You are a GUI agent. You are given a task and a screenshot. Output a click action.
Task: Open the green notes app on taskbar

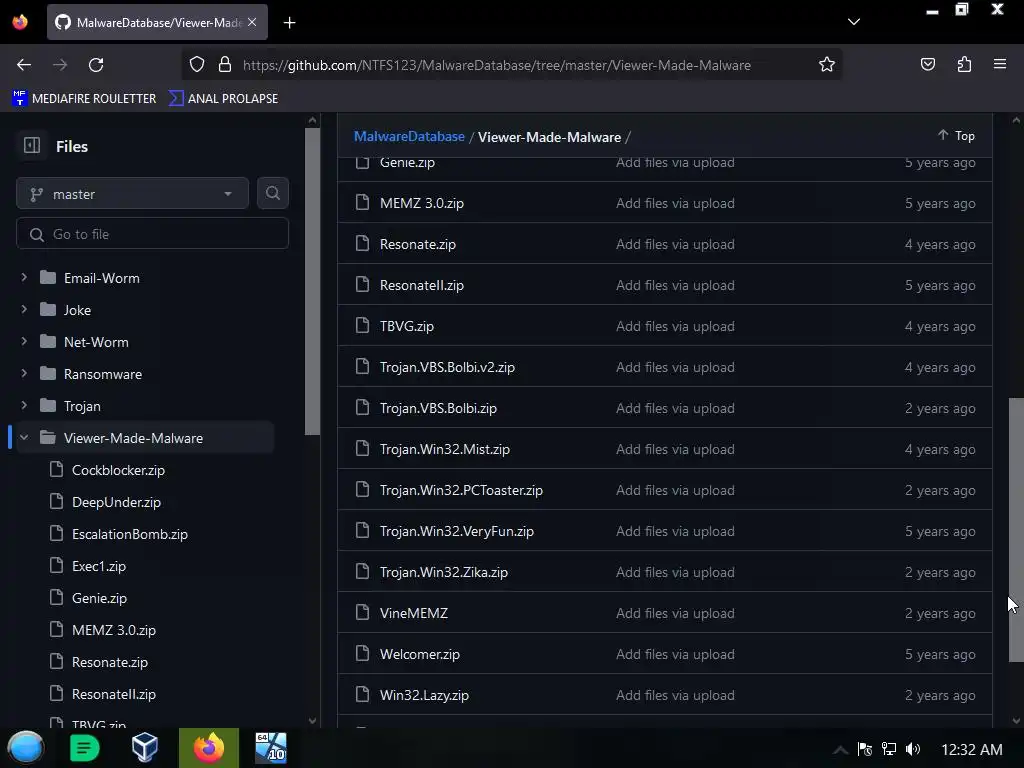84,748
